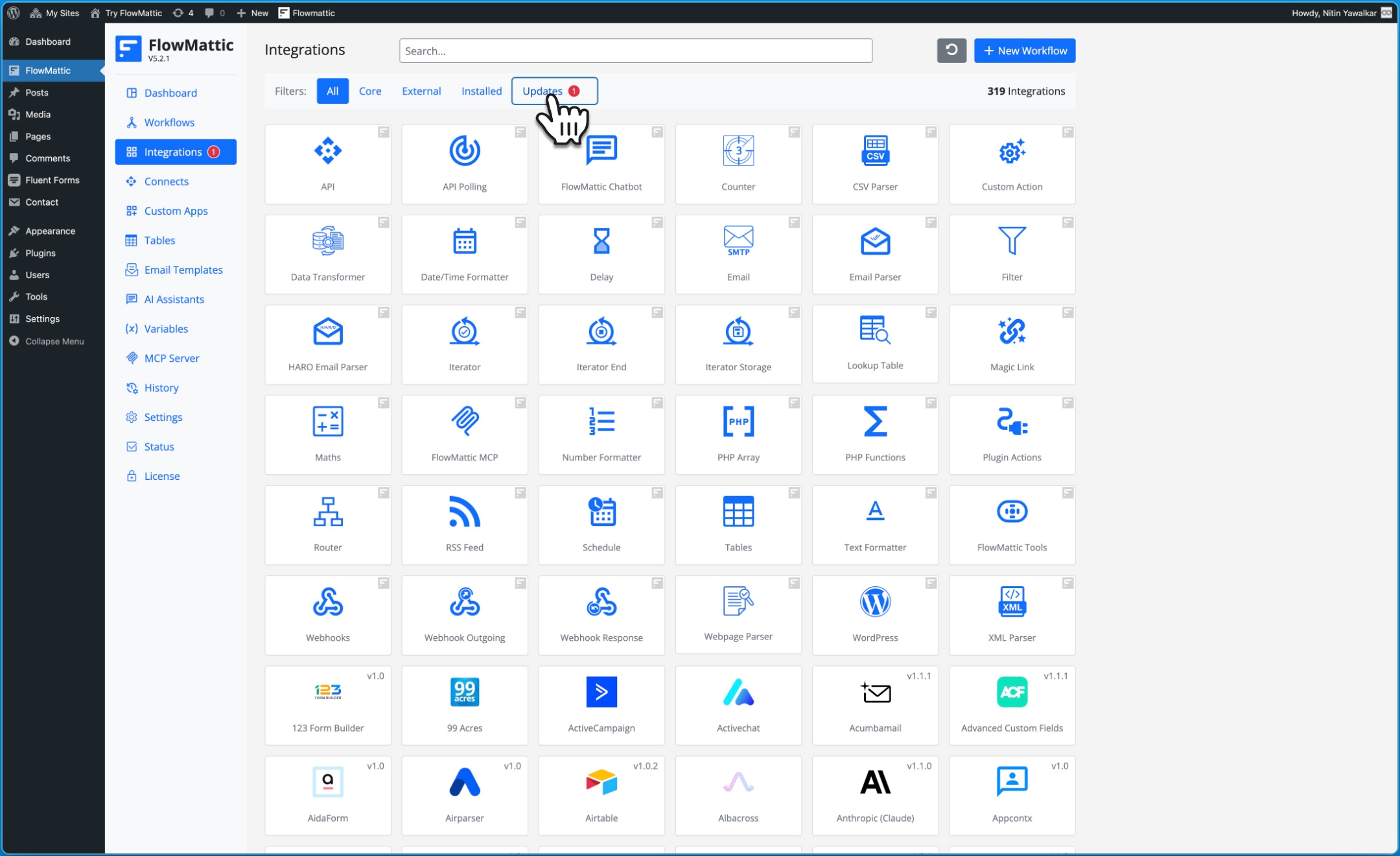Open the SMTP Email integration

tap(738, 254)
